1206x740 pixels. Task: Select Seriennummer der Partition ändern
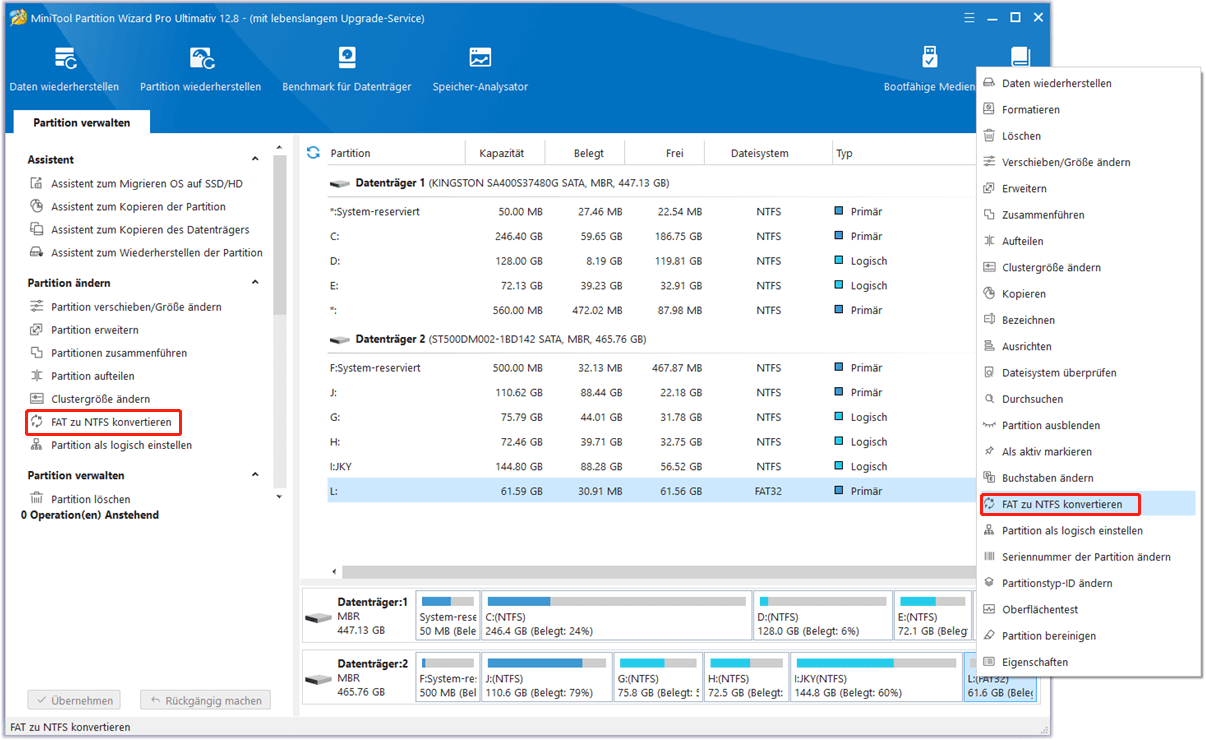coord(1086,557)
